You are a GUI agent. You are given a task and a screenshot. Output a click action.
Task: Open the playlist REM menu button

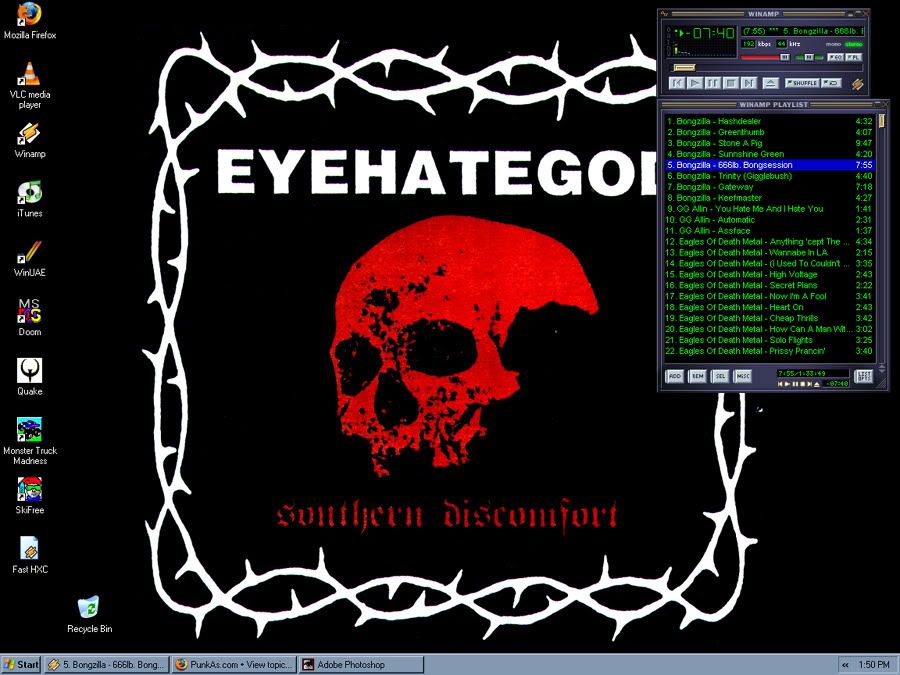(697, 376)
